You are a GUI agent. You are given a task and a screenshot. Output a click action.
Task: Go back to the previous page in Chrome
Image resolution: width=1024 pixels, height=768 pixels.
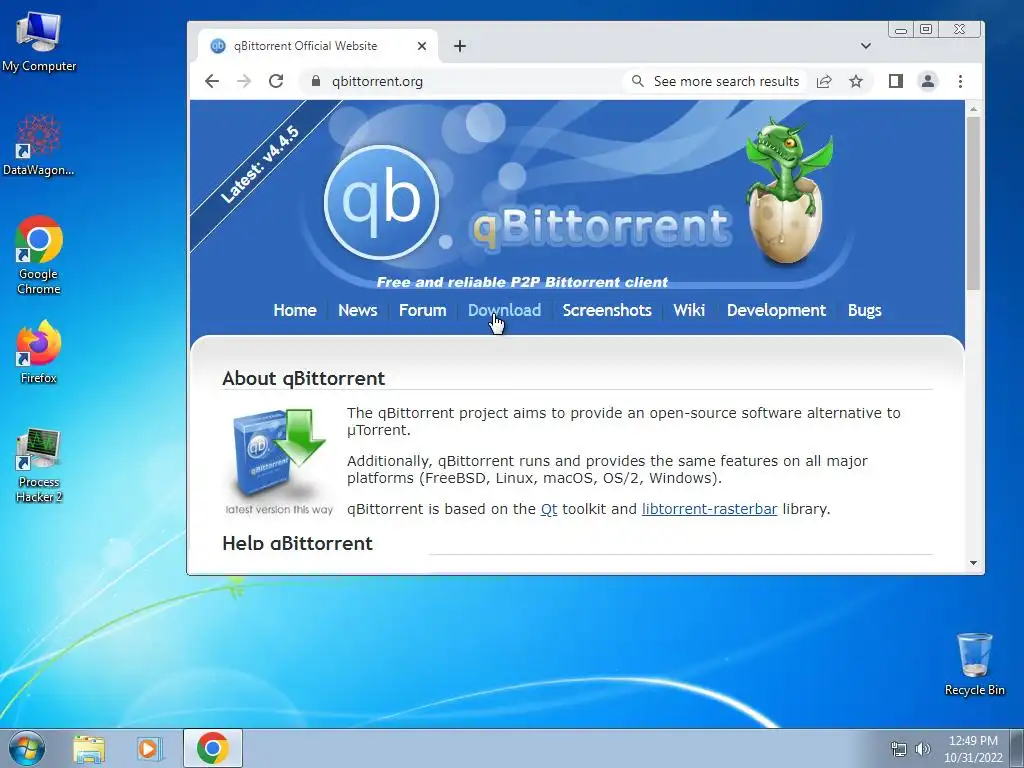(212, 81)
